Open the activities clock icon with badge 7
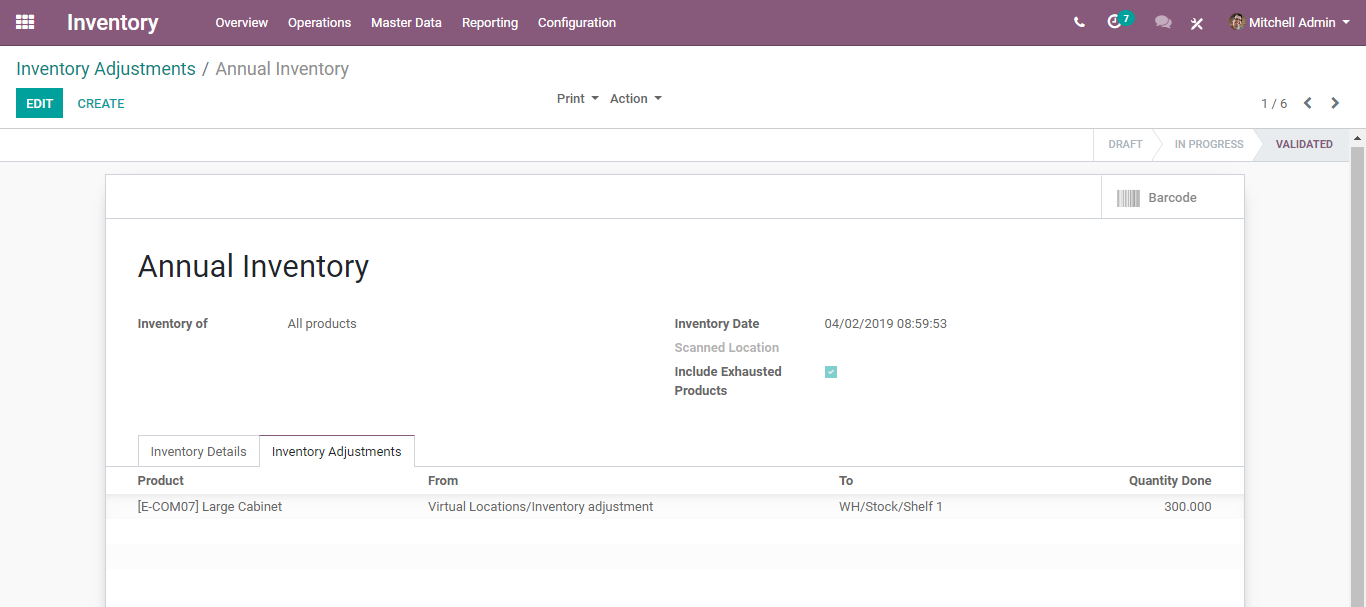Screen dimensions: 1366x607 pos(1119,21)
